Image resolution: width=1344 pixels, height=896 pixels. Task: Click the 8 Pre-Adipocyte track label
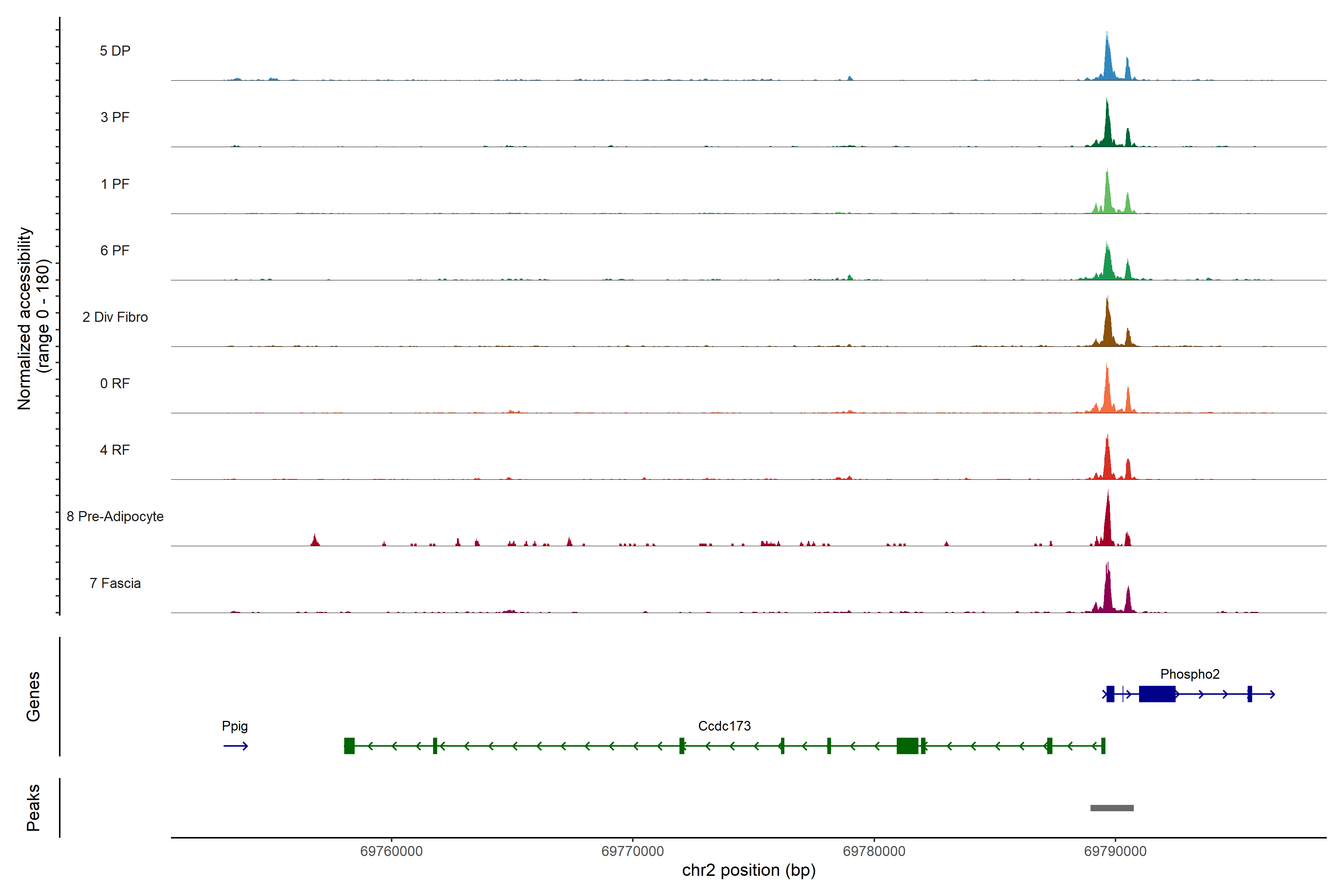click(x=115, y=517)
